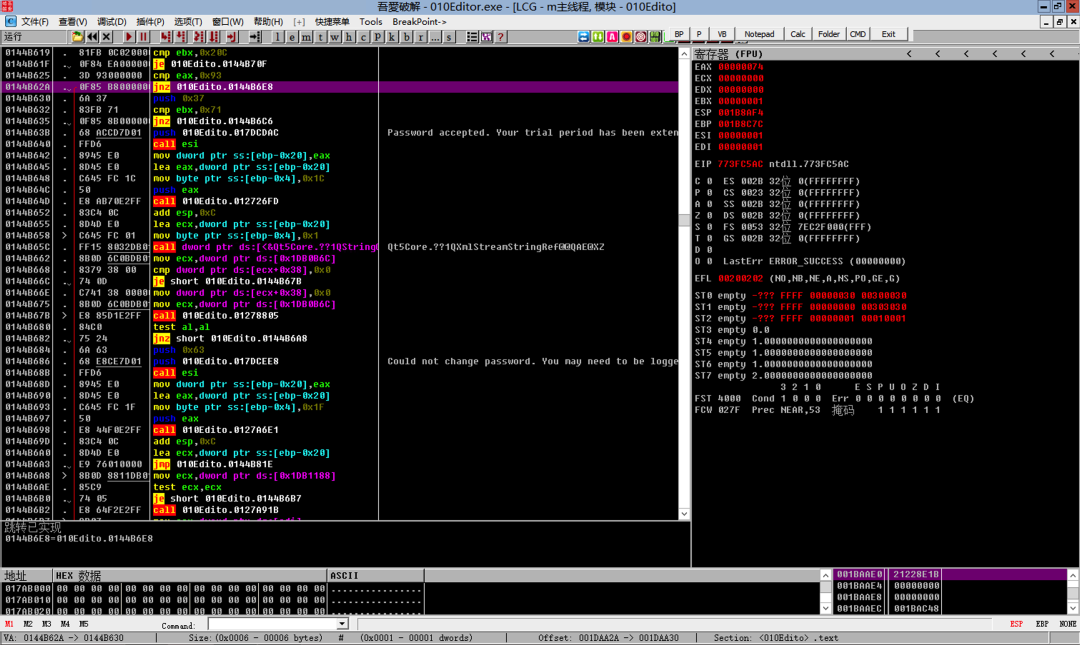Launch Calc from toolbar button
The image size is (1080, 645).
pyautogui.click(x=798, y=34)
